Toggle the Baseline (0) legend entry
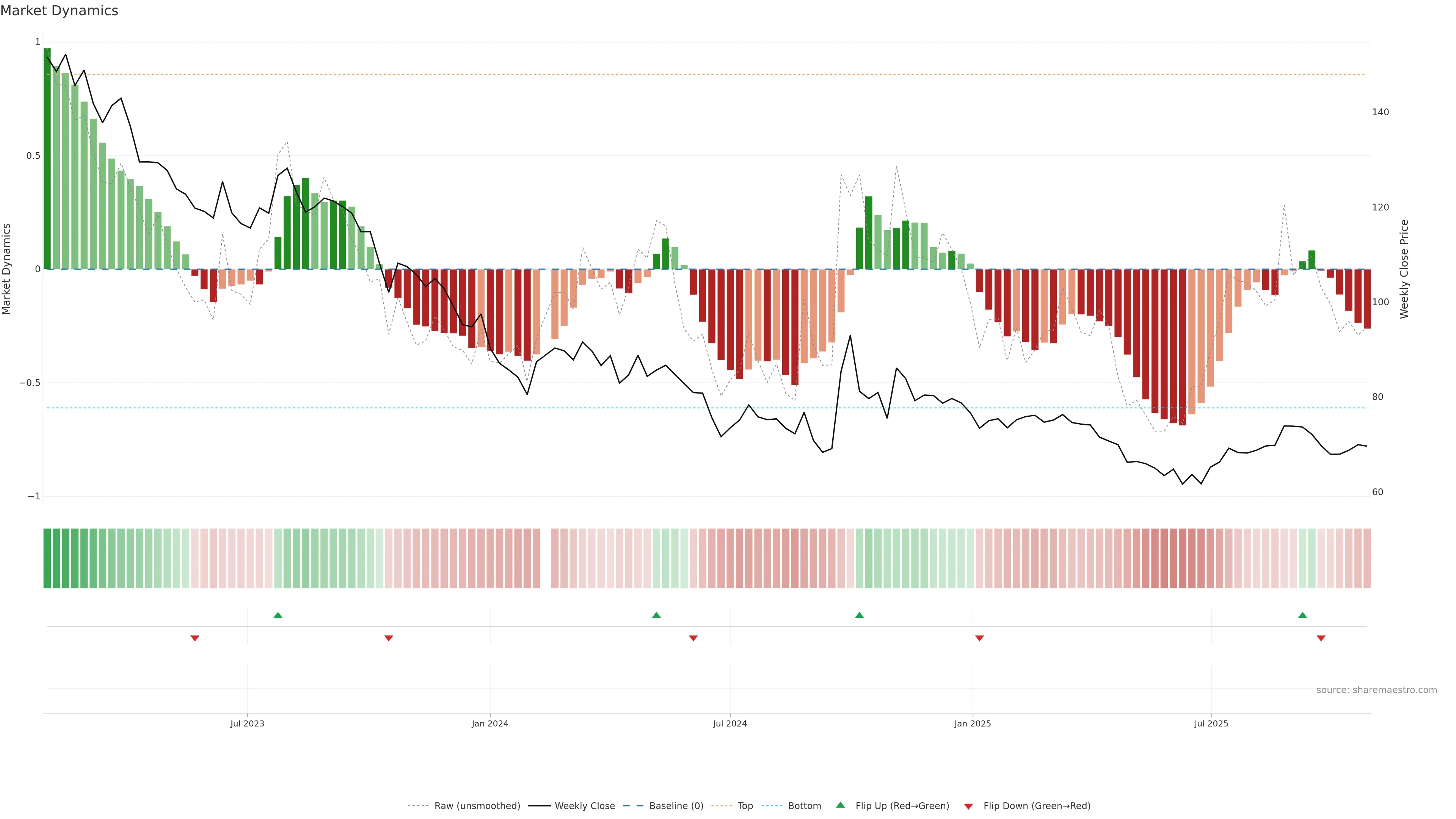Screen dimensions: 1456x819 point(676,806)
